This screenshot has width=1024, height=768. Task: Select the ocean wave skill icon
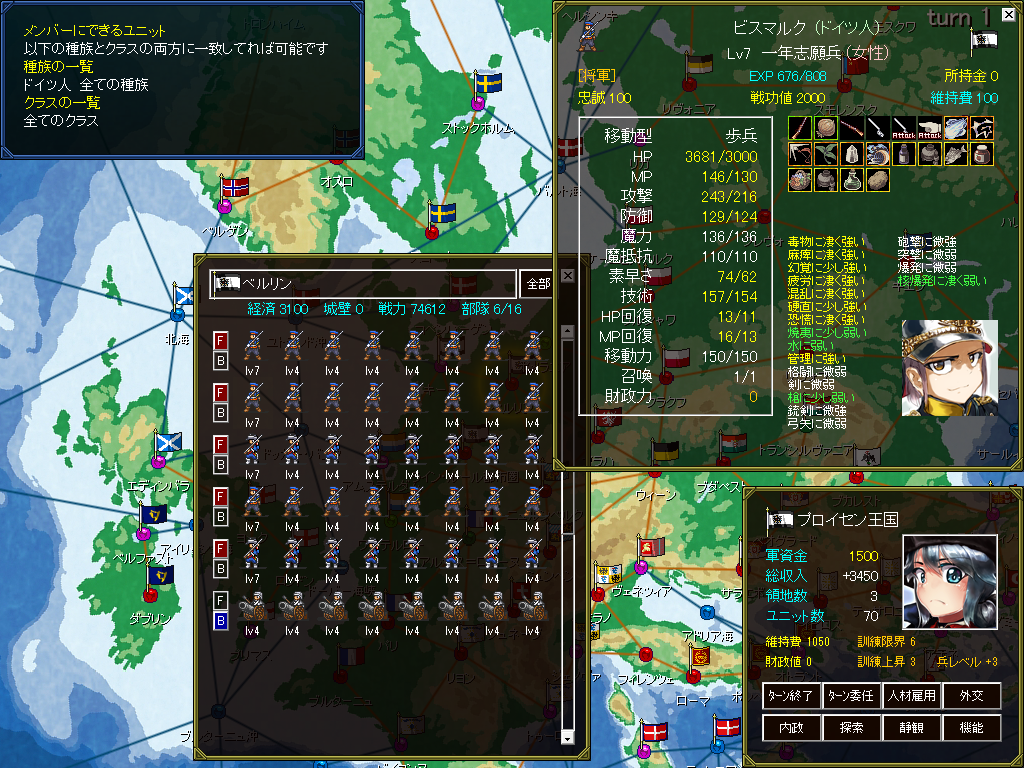tap(878, 154)
